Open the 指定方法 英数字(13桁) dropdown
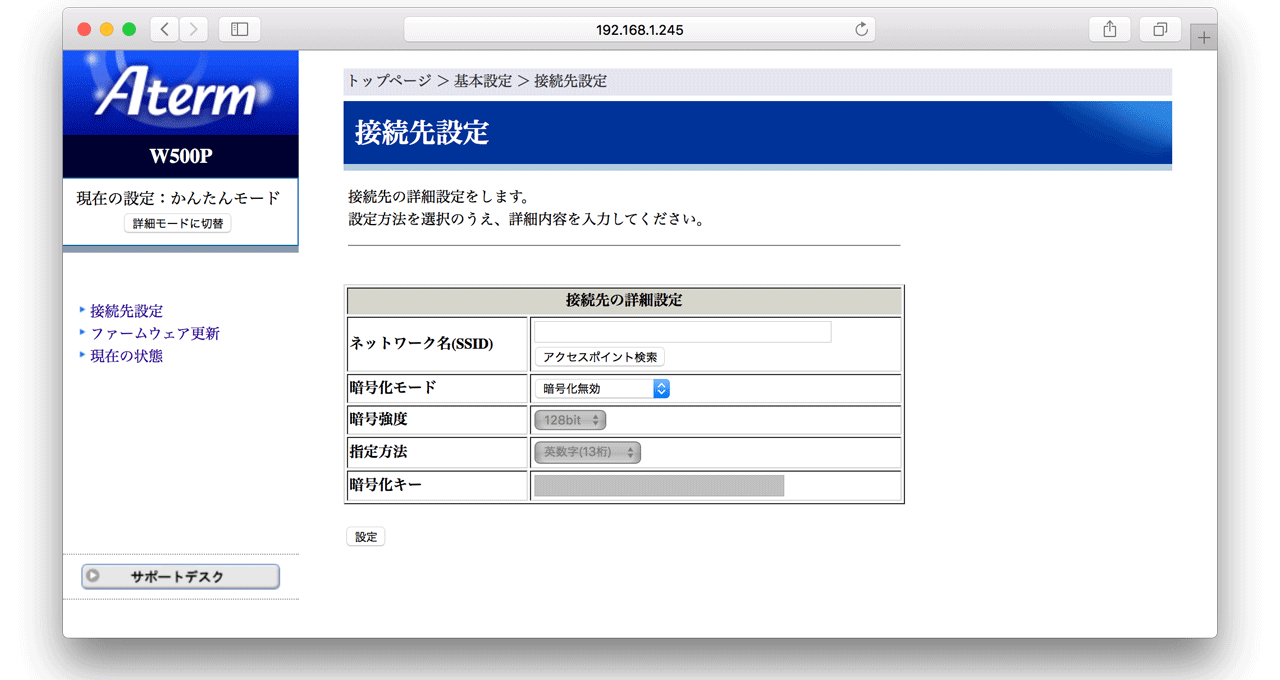 pyautogui.click(x=588, y=452)
